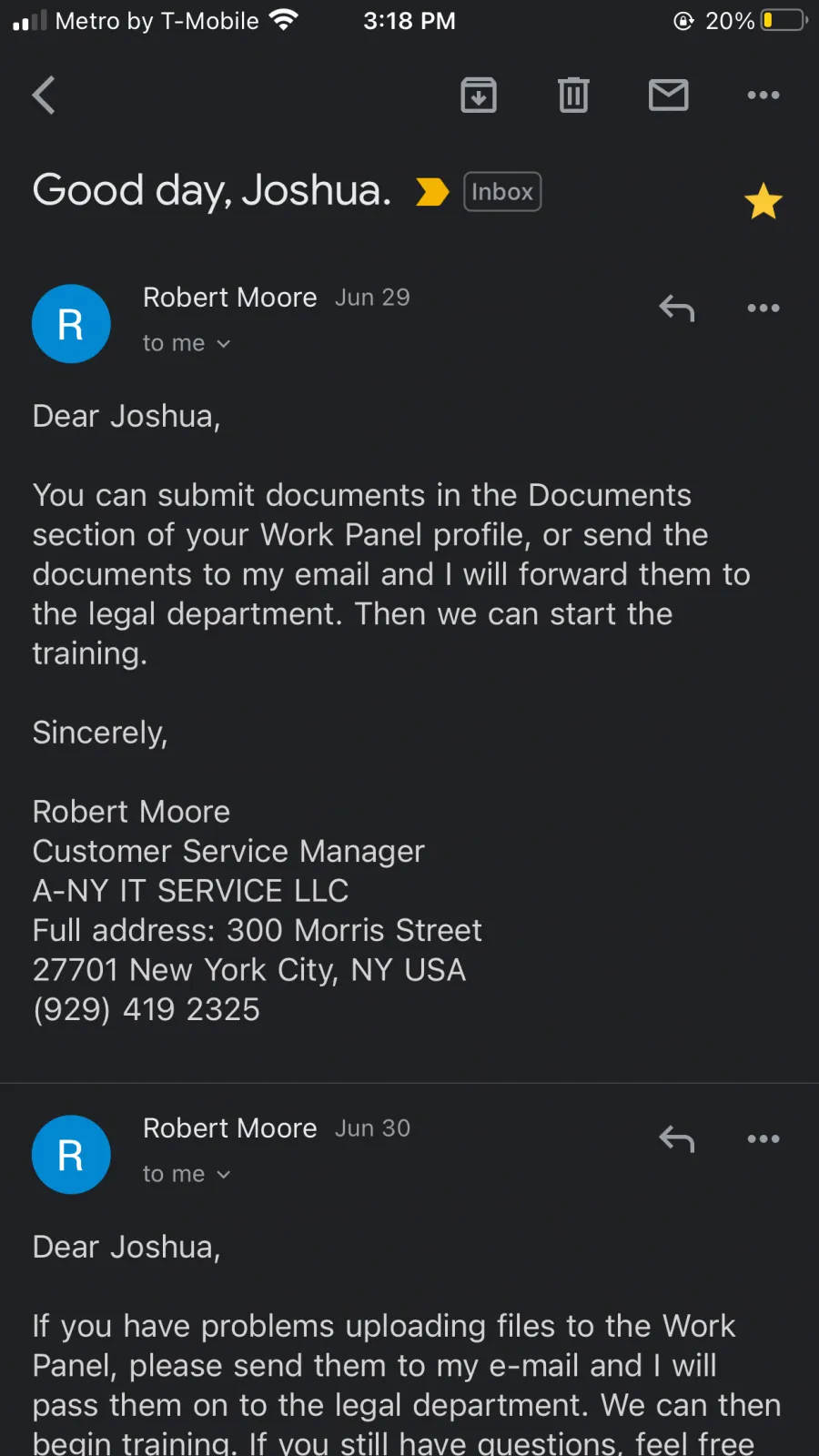This screenshot has width=819, height=1456.
Task: Mark email as unread envelope icon
Action: 669,95
